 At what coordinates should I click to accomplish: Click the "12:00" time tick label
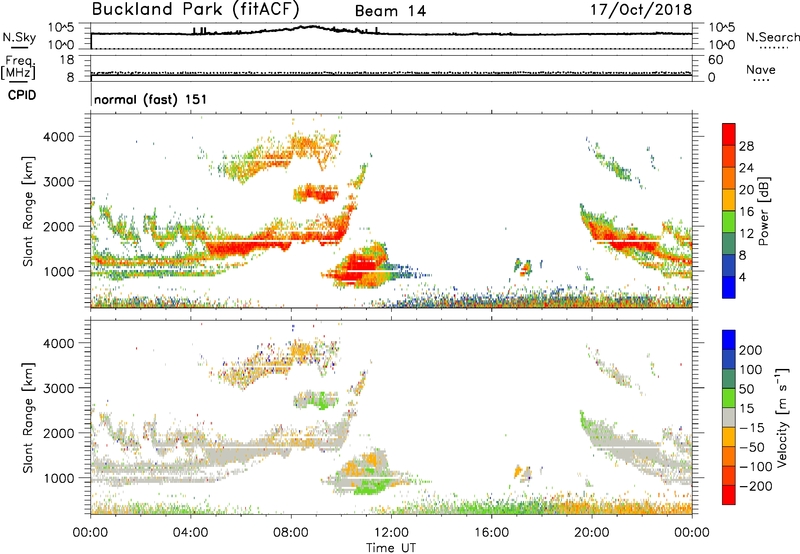(391, 533)
